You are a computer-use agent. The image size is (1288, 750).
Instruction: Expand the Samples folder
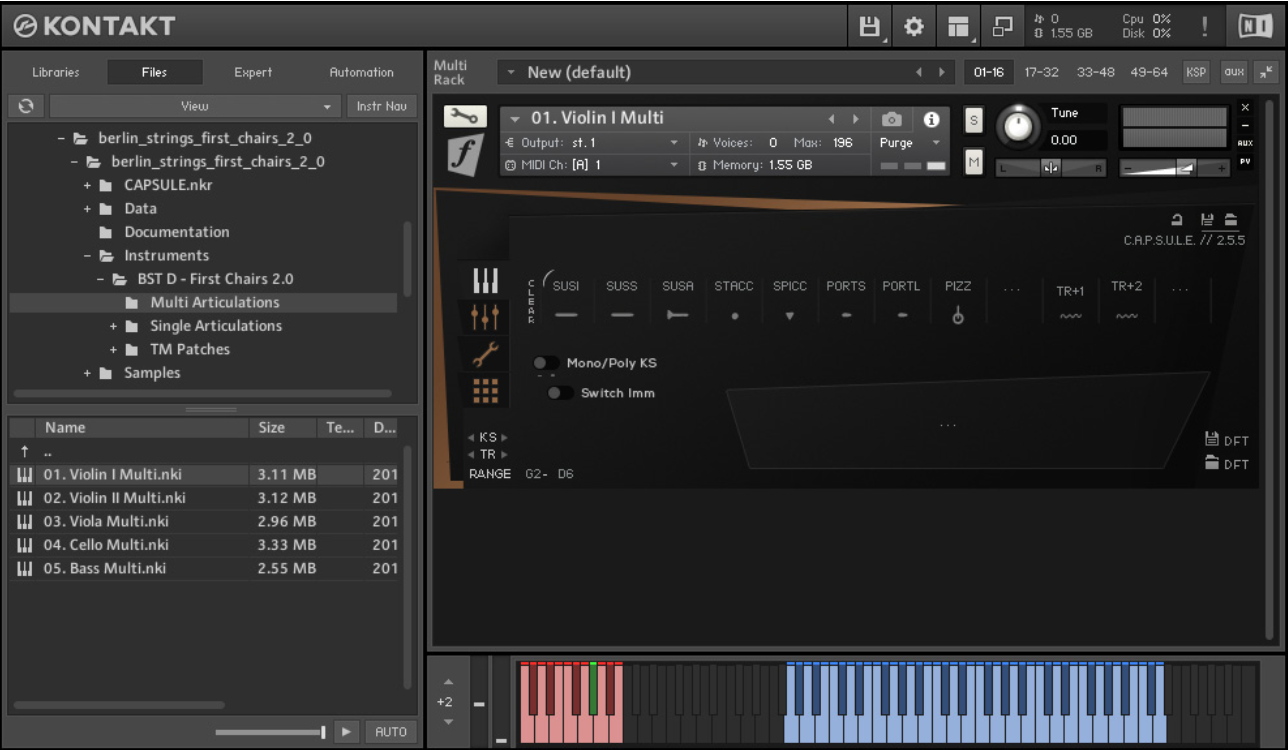pyautogui.click(x=87, y=373)
